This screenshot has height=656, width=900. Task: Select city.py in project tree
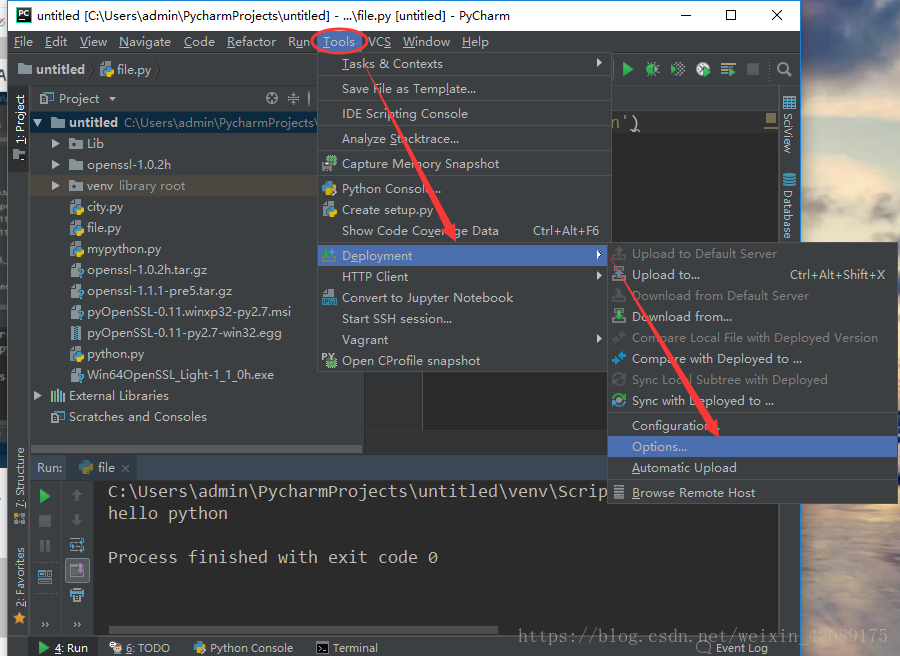click(x=105, y=207)
